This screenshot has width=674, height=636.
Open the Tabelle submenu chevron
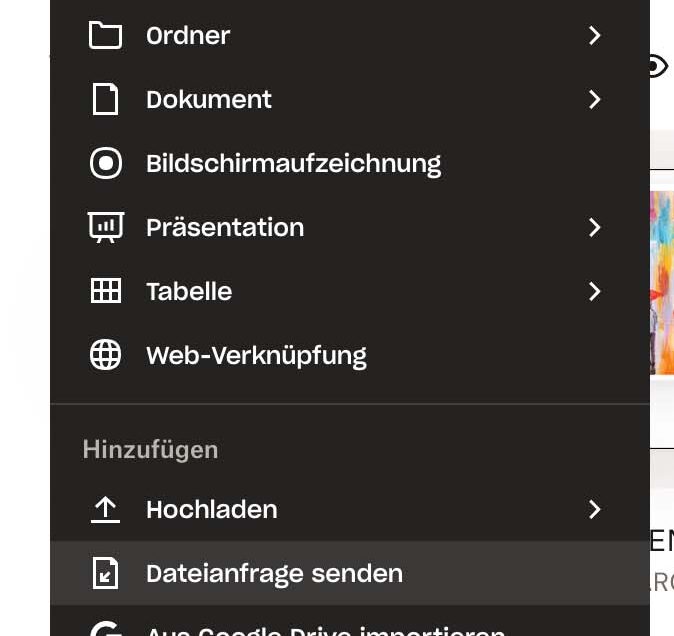point(595,292)
